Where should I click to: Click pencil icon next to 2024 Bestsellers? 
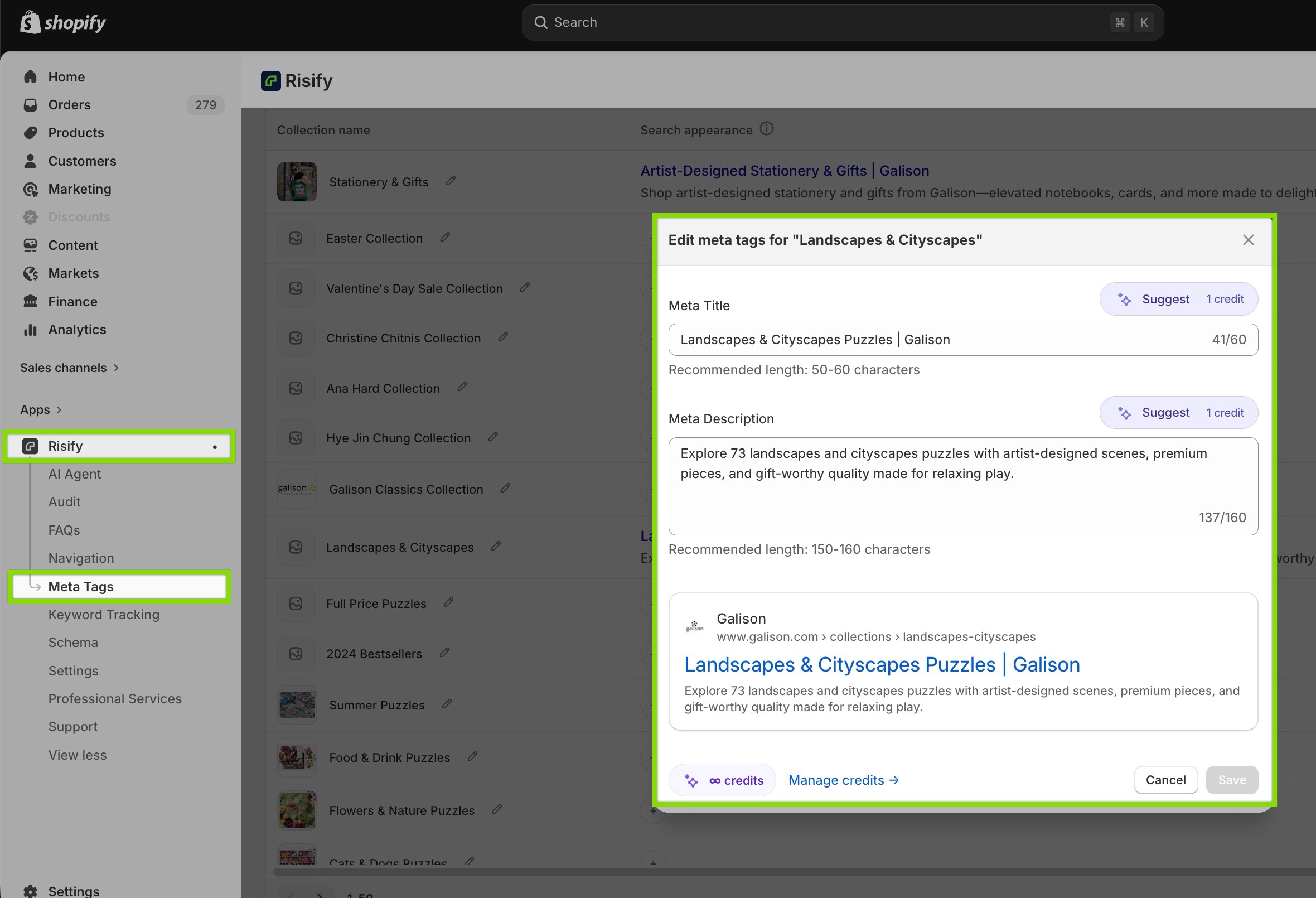click(x=444, y=653)
